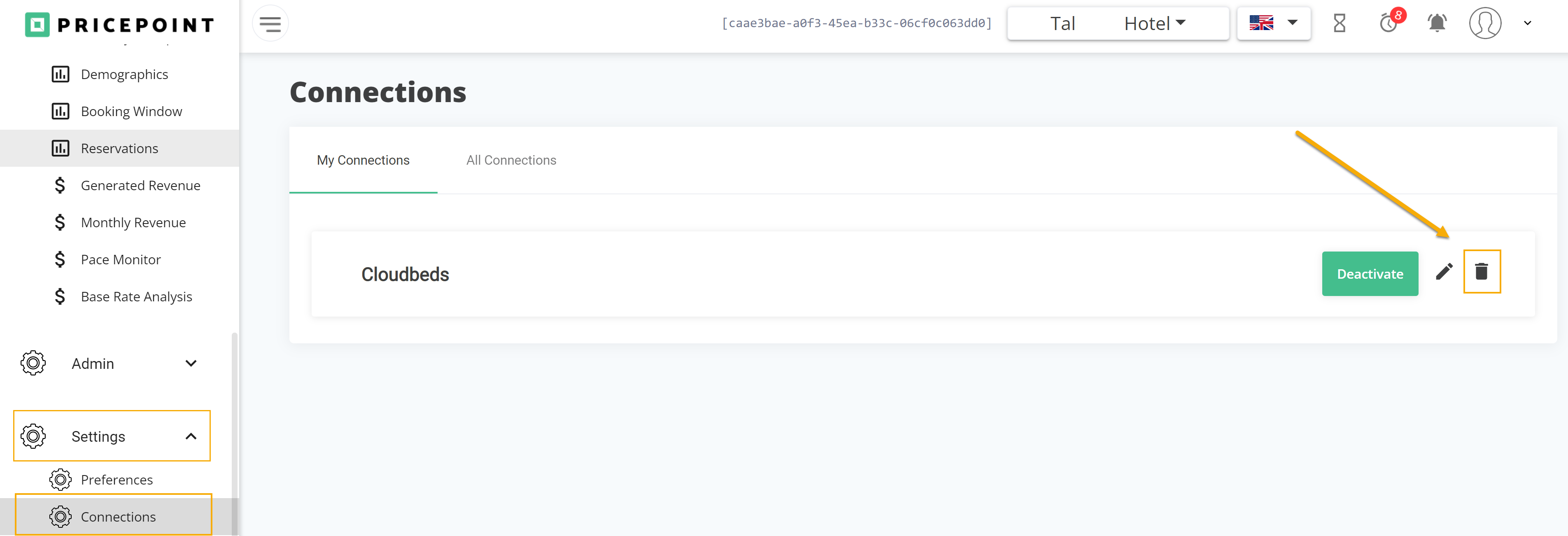Image resolution: width=1568 pixels, height=536 pixels.
Task: Click the hourglass icon in header
Action: click(x=1339, y=24)
